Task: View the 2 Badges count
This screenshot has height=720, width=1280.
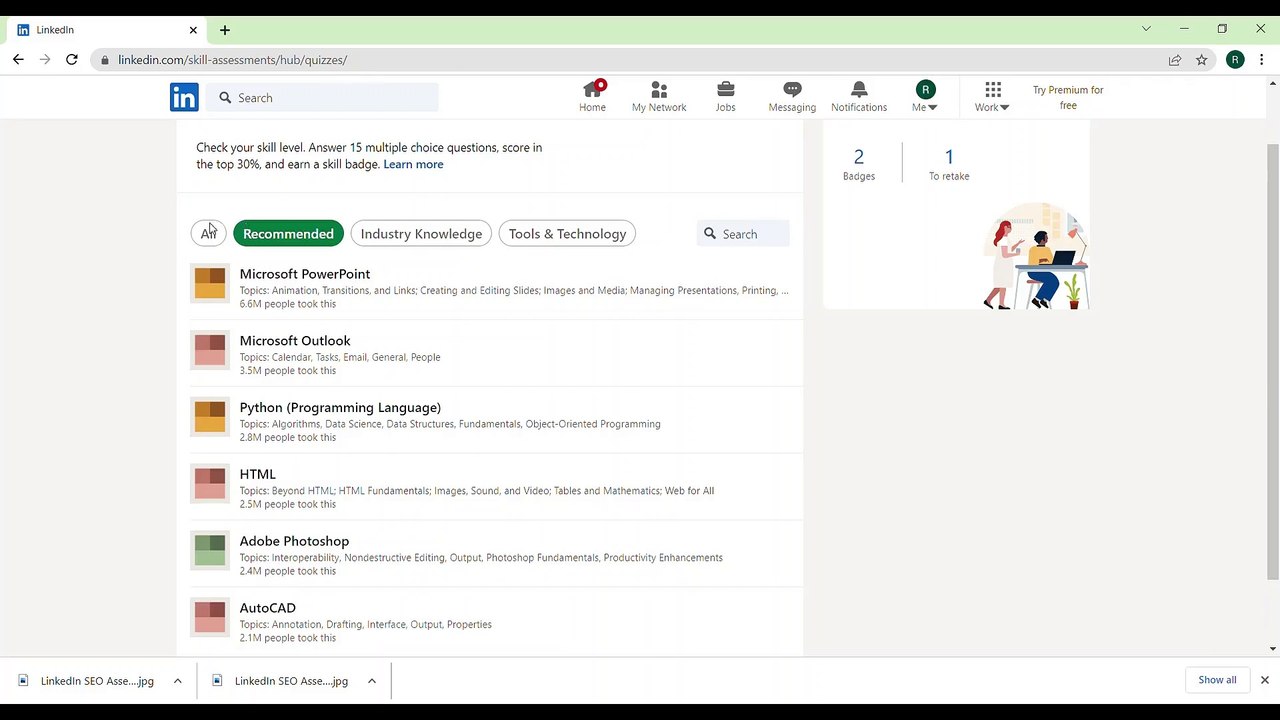Action: coord(858,164)
